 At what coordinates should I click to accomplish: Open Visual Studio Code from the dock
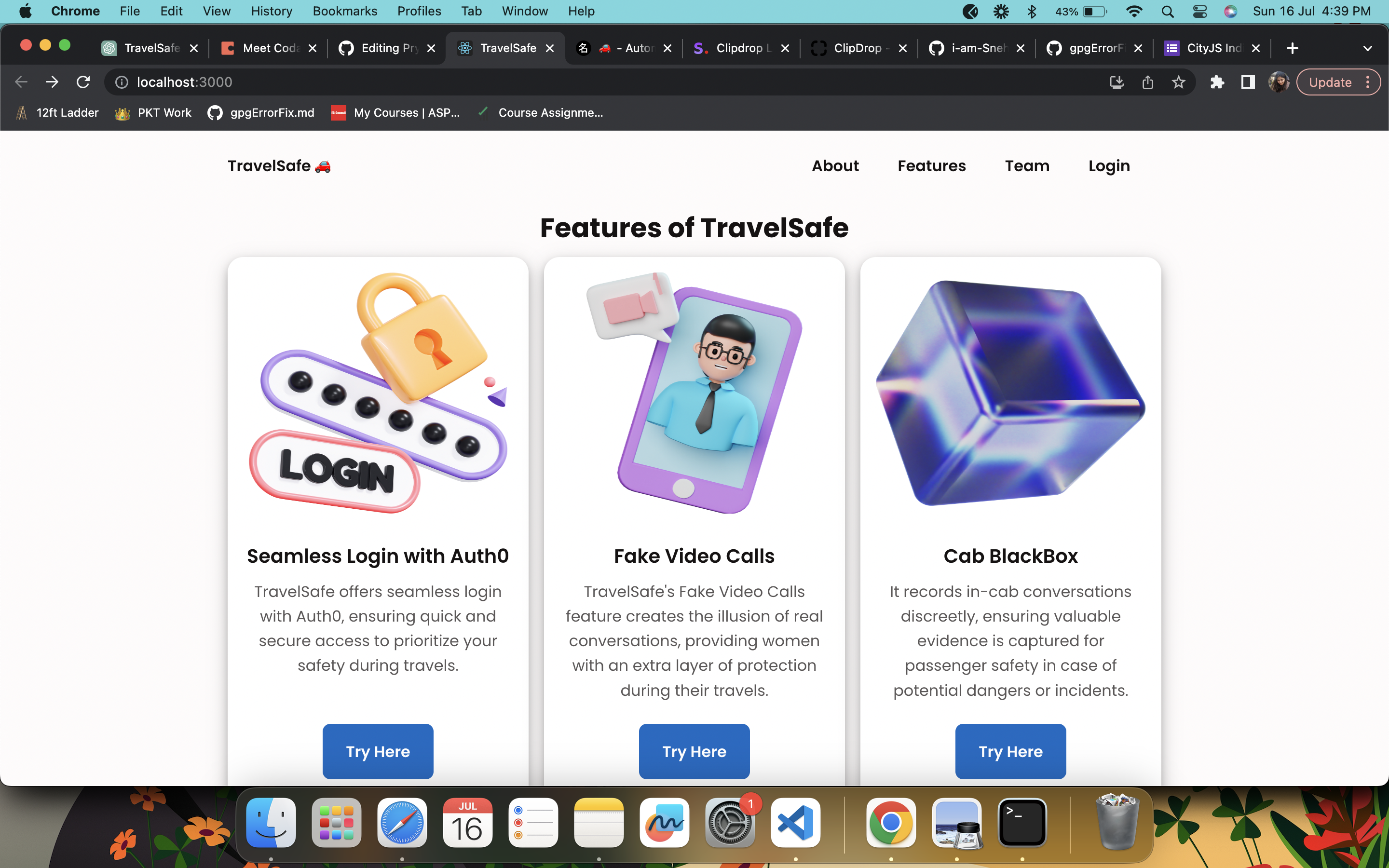tap(795, 822)
